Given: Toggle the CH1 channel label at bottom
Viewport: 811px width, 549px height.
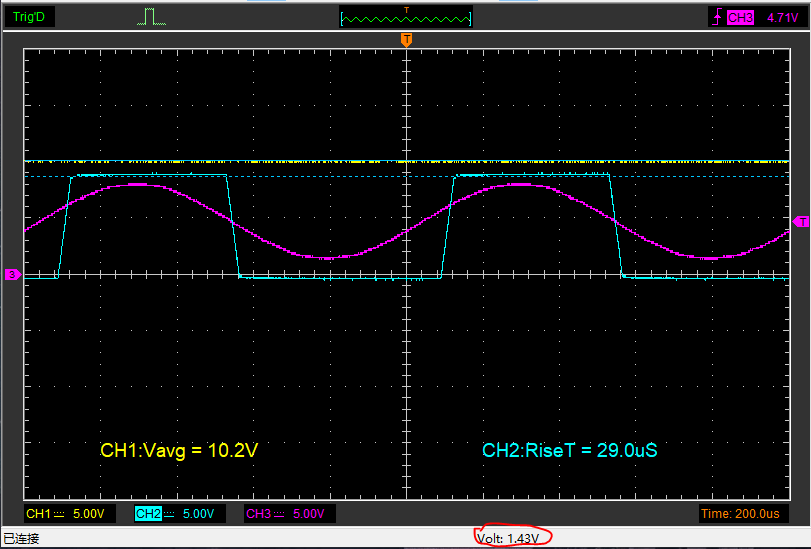Looking at the screenshot, I should [x=39, y=514].
